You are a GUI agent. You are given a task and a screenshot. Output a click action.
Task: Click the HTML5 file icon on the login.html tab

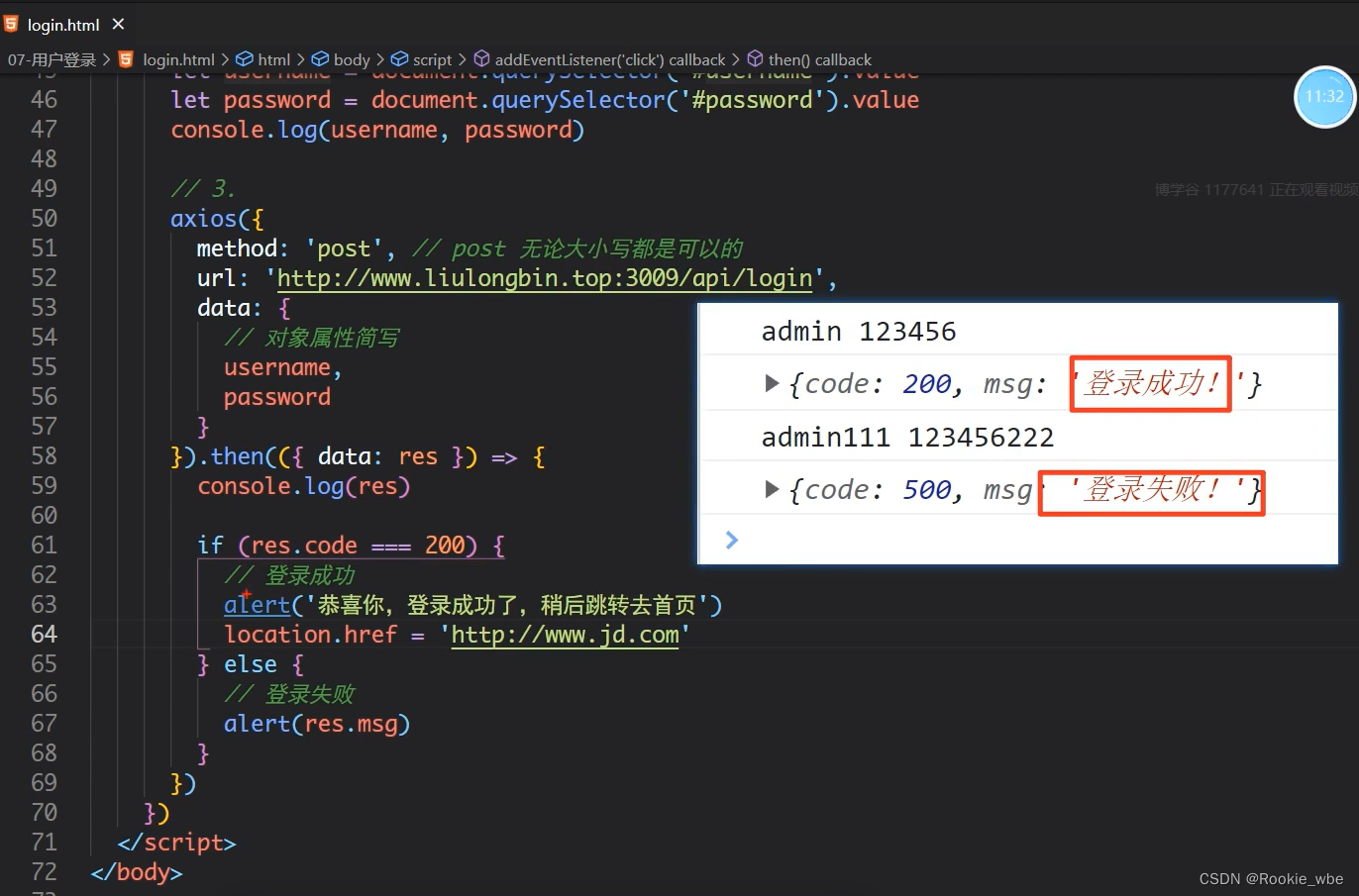click(x=11, y=24)
